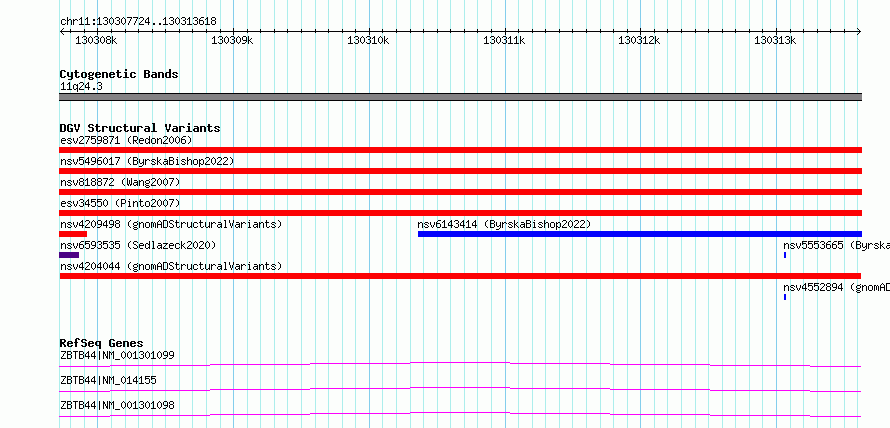Select the red bar for esv2759871
This screenshot has height=428, width=890.
point(460,150)
